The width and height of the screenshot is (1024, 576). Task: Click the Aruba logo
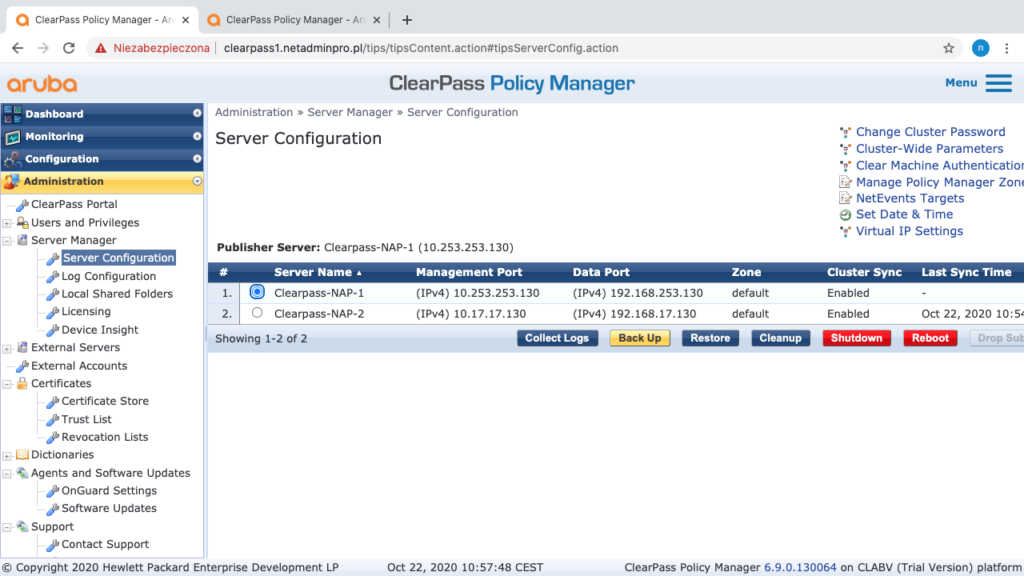42,84
